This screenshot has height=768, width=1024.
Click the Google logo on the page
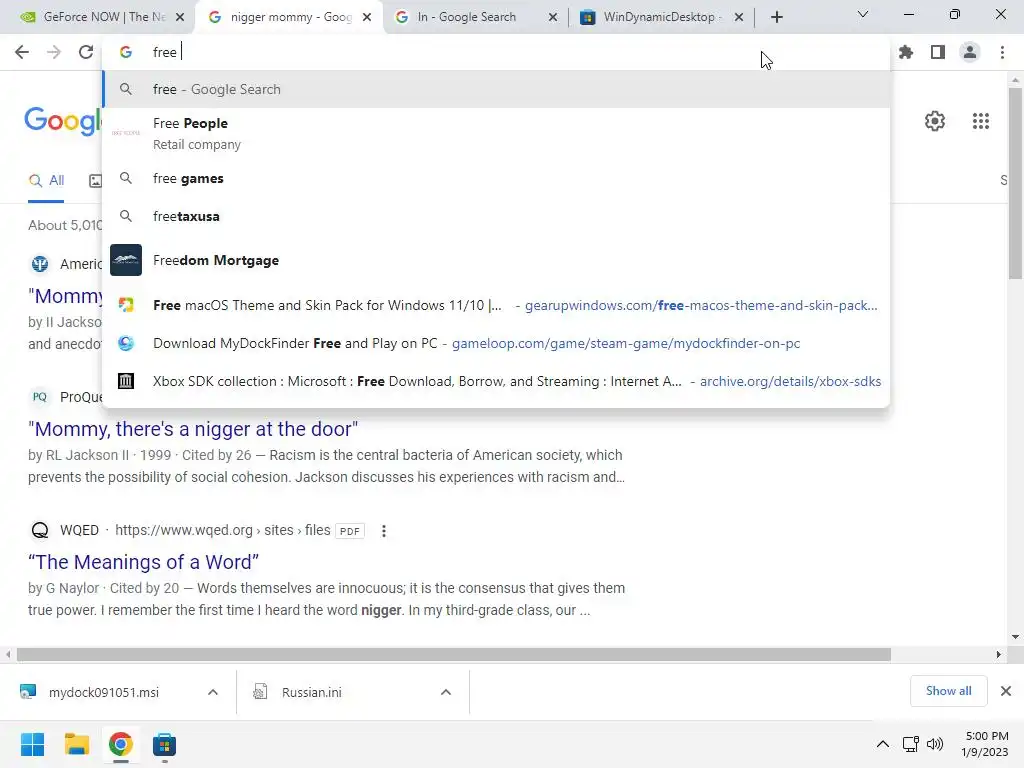click(63, 121)
